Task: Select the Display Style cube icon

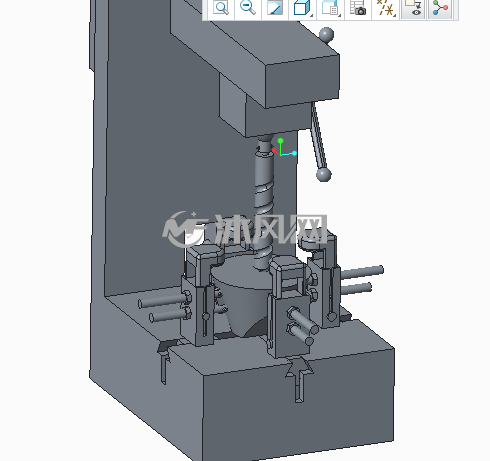Action: click(301, 7)
